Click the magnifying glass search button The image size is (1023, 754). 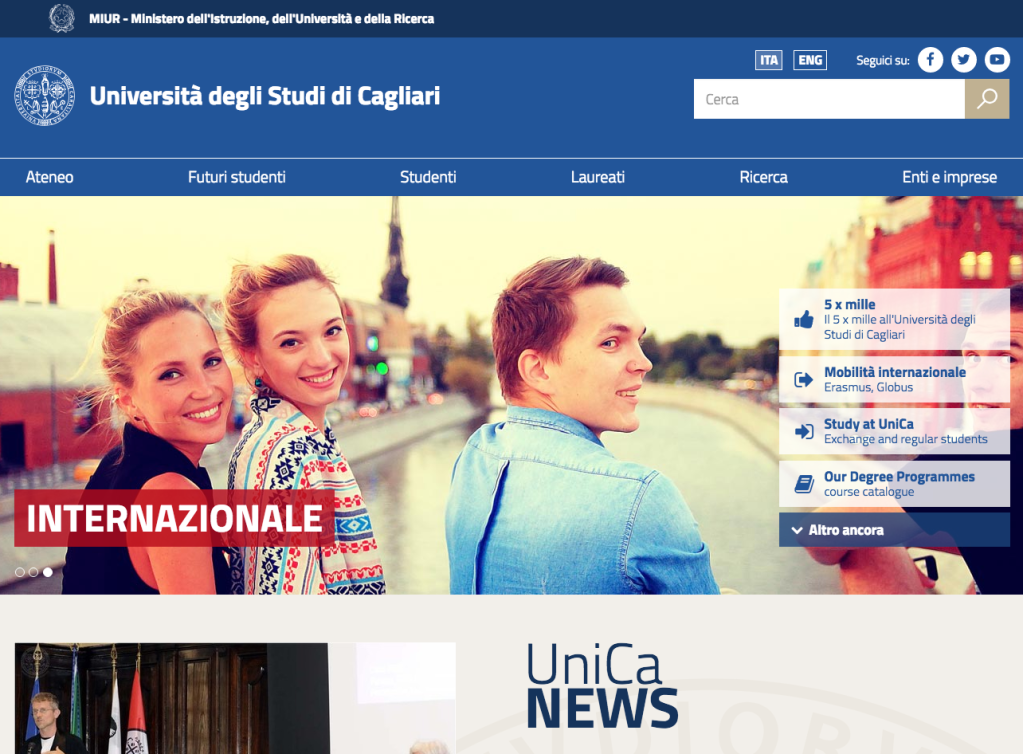[987, 99]
